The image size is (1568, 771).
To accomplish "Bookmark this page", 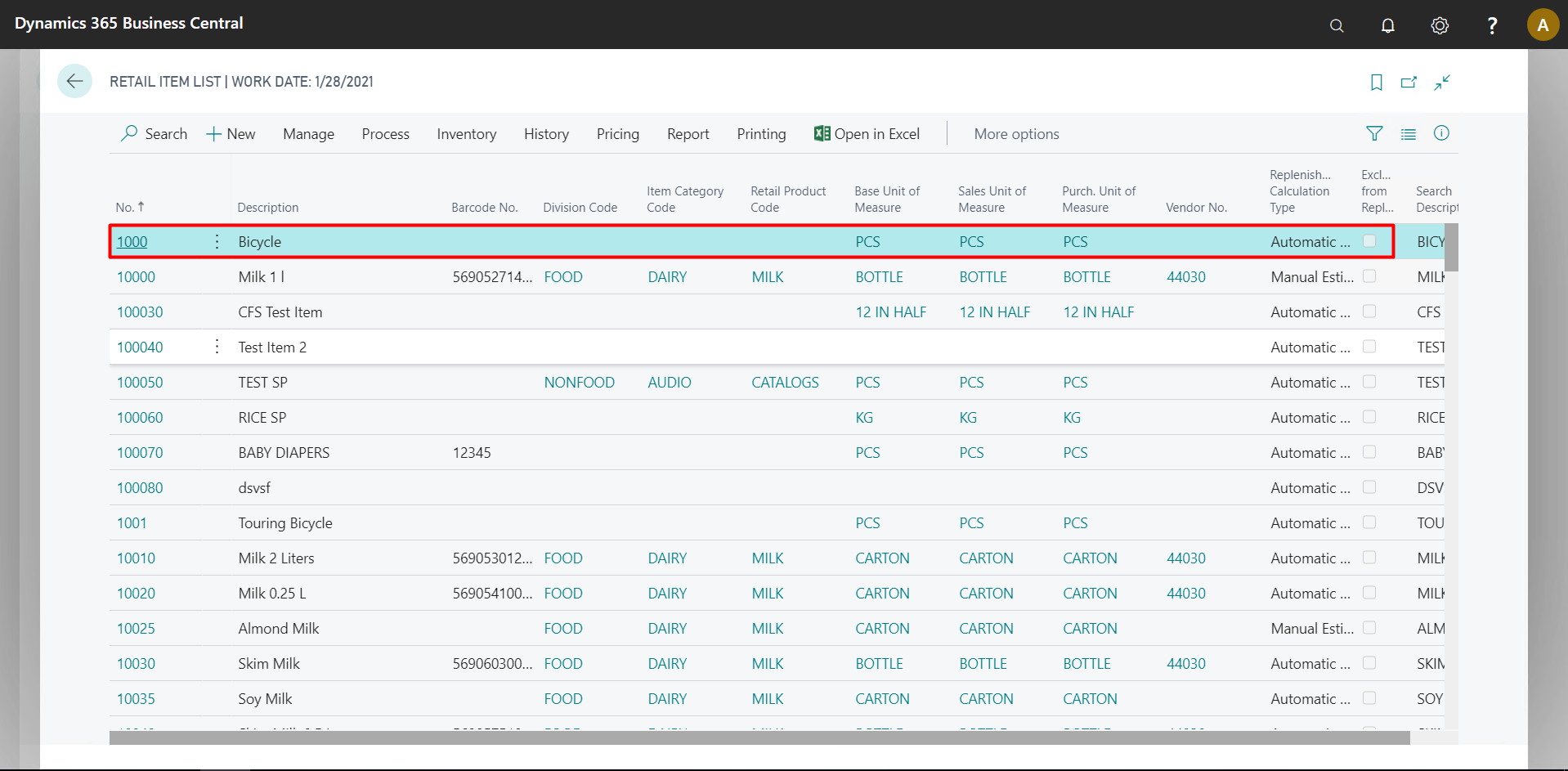I will tap(1377, 82).
